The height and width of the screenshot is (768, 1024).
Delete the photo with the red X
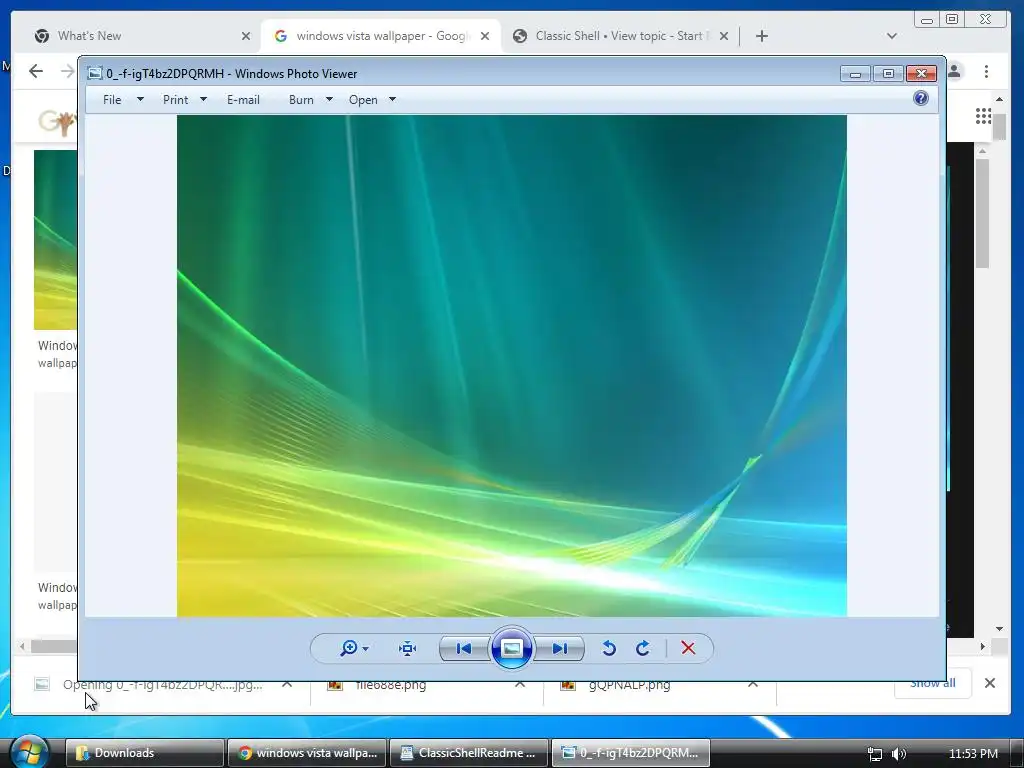688,648
